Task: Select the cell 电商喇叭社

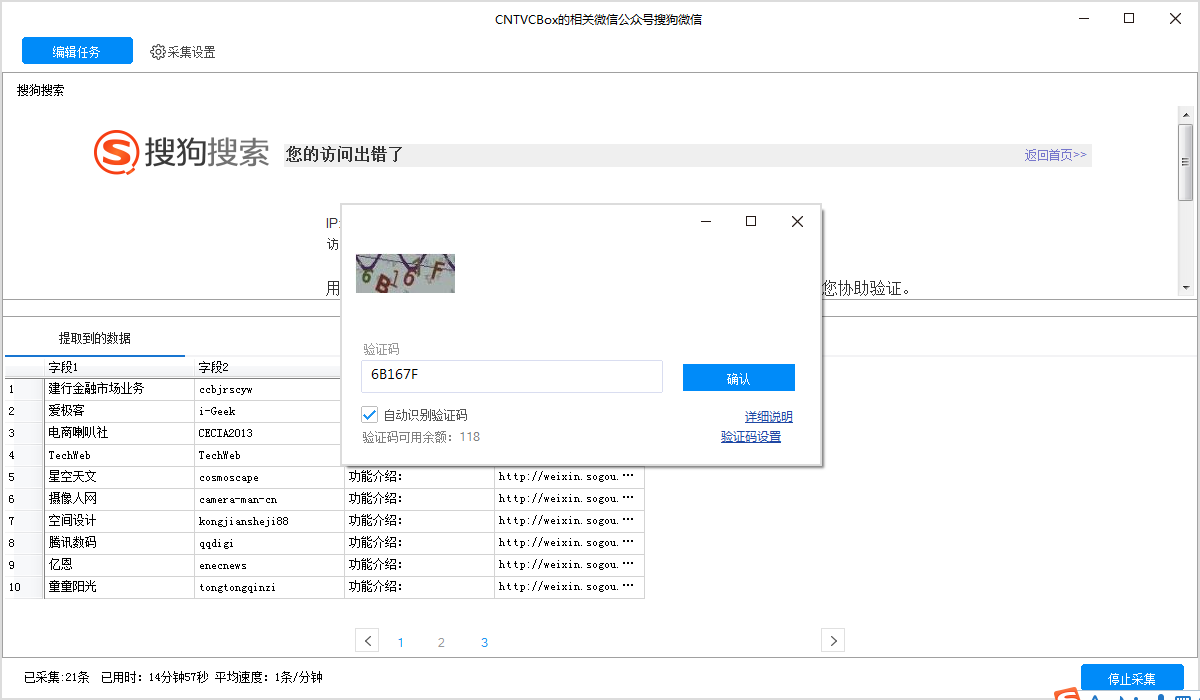Action: (x=119, y=432)
